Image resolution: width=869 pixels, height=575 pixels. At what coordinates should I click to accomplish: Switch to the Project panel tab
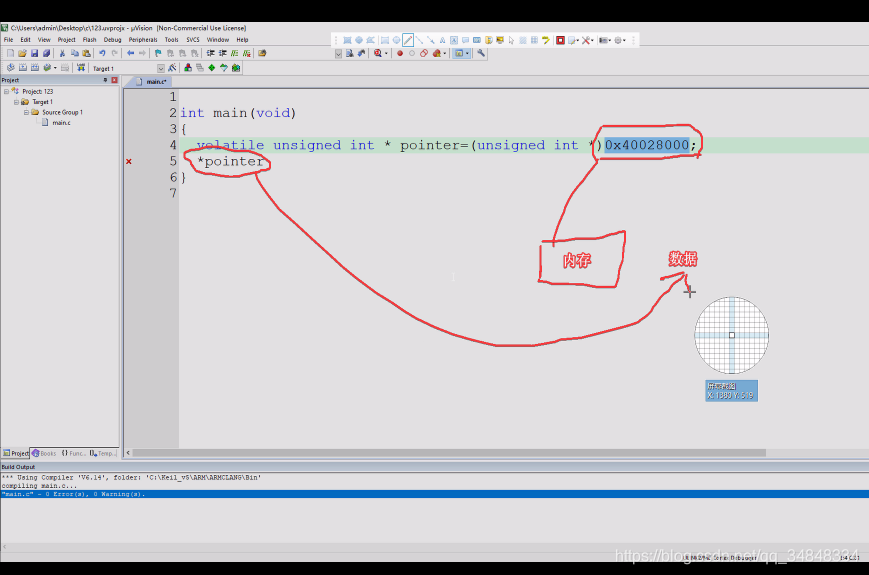click(16, 453)
